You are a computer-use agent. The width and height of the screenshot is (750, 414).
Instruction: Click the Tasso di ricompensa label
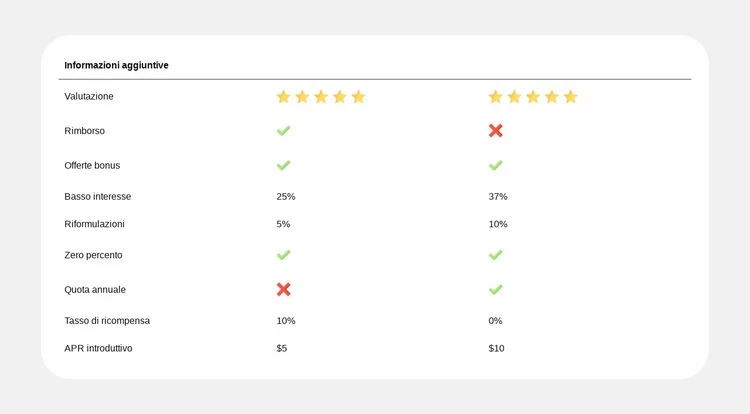click(x=107, y=321)
